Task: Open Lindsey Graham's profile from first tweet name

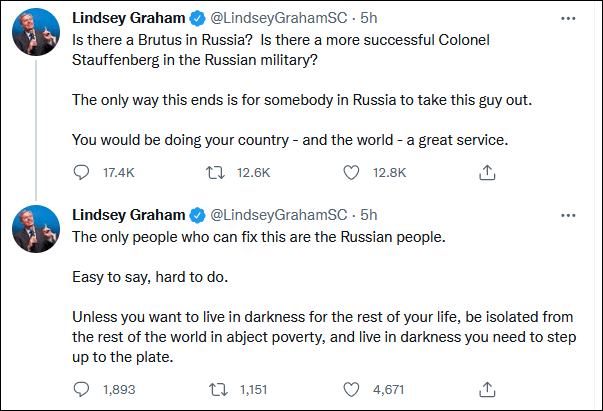Action: [x=128, y=20]
